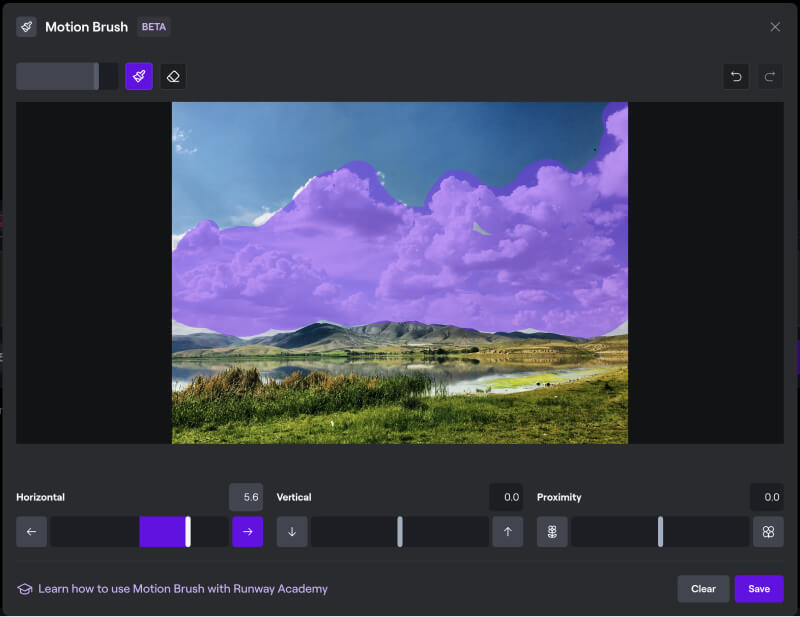Click the right arrow for Horizontal motion

tap(248, 532)
